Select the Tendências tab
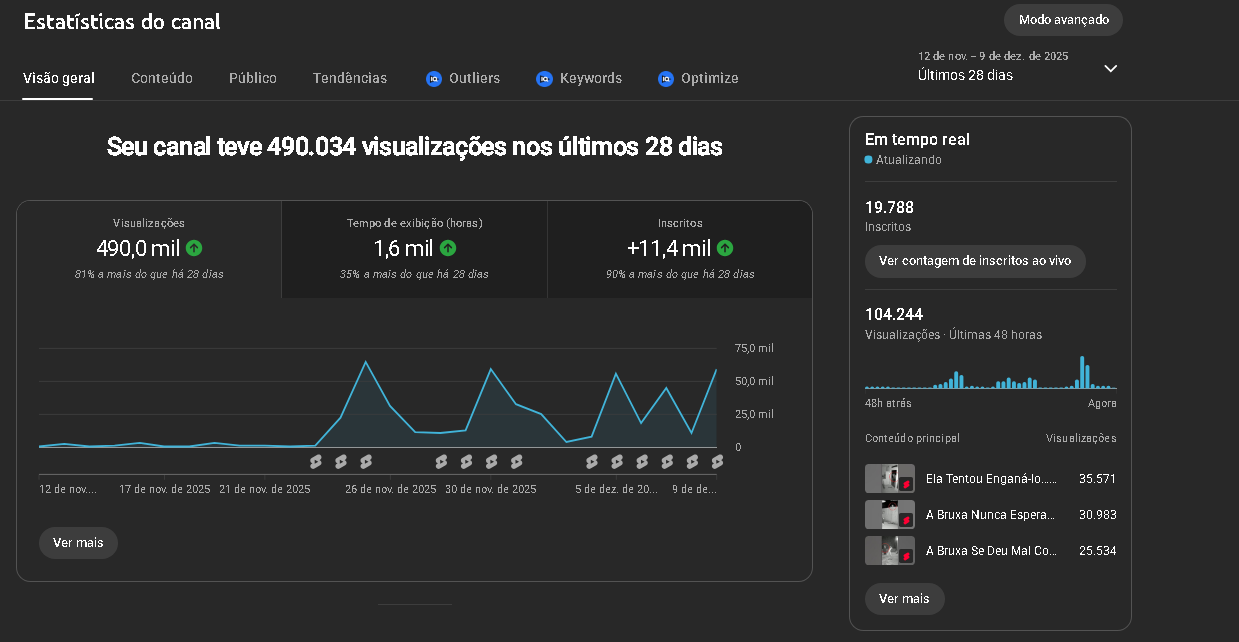The image size is (1239, 642). pos(350,78)
